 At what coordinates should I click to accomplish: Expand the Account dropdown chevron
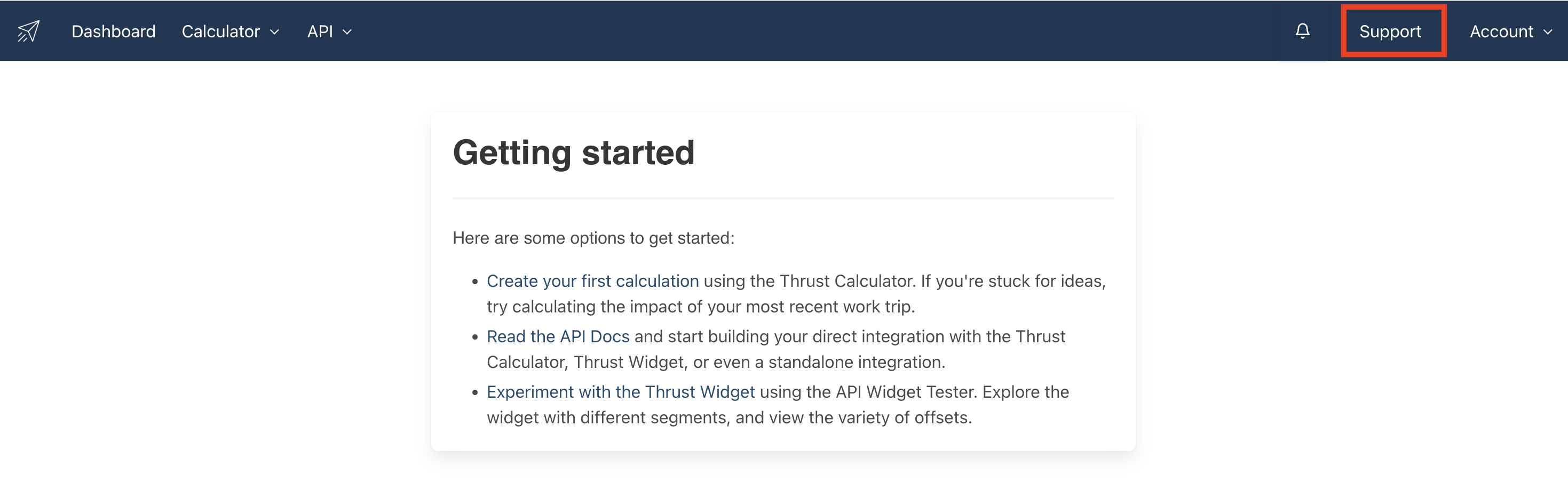pyautogui.click(x=1548, y=32)
